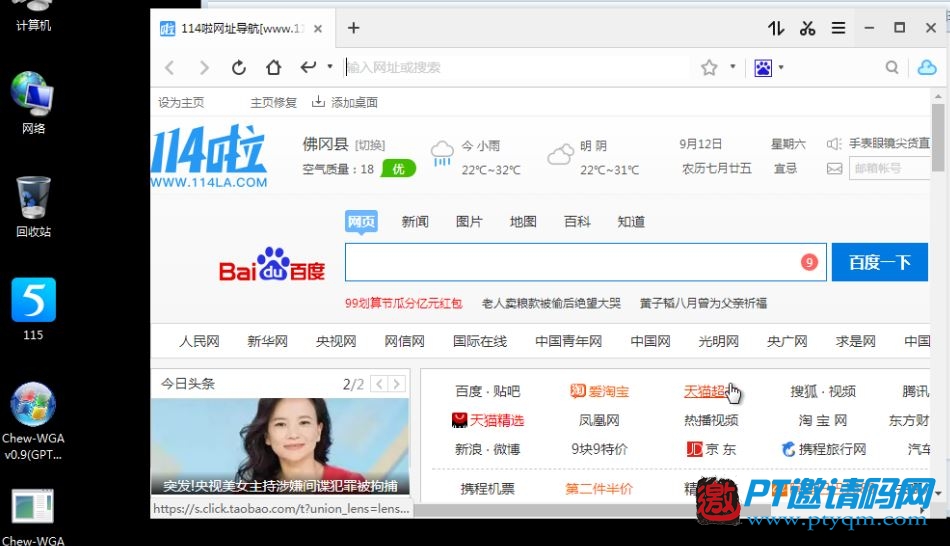Click 添加桌面 download icon

pyautogui.click(x=318, y=102)
